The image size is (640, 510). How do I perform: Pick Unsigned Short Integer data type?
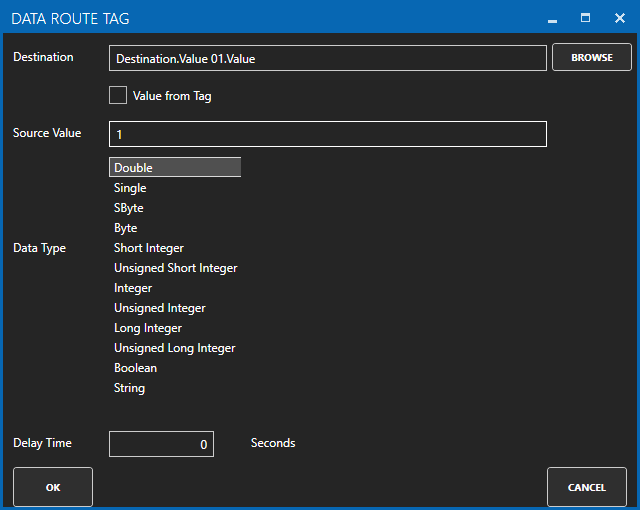tap(175, 268)
